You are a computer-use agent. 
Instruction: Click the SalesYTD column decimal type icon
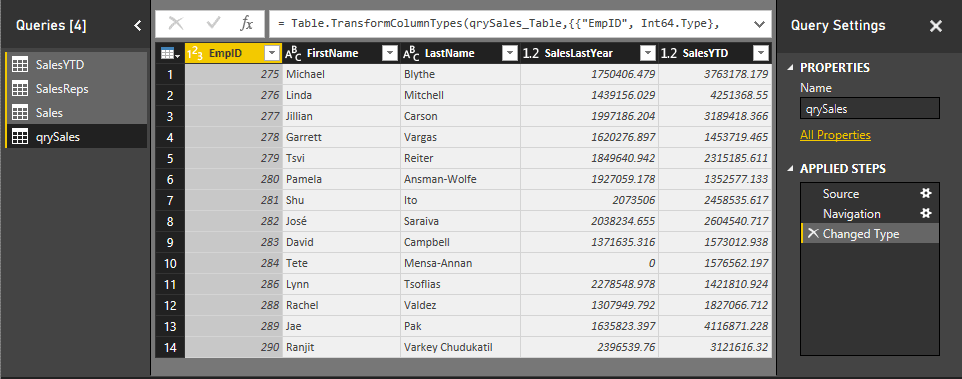click(x=669, y=54)
